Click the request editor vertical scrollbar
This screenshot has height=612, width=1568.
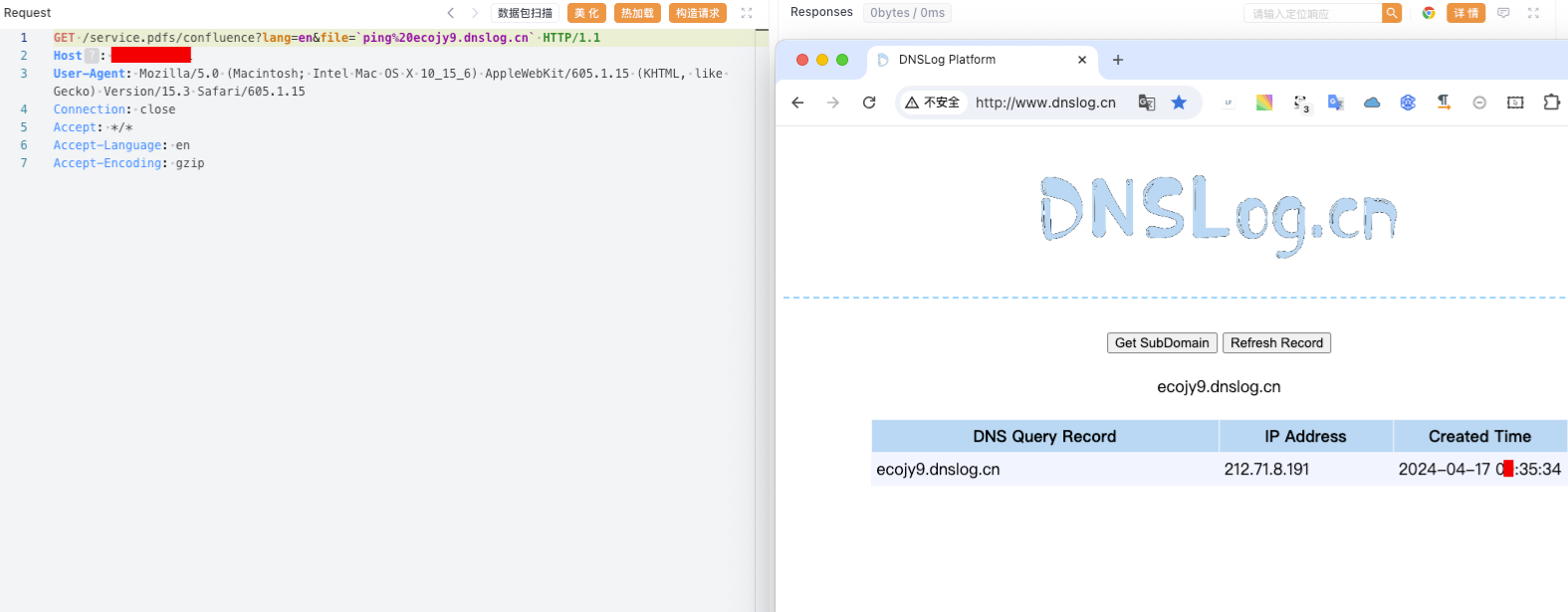click(x=762, y=318)
